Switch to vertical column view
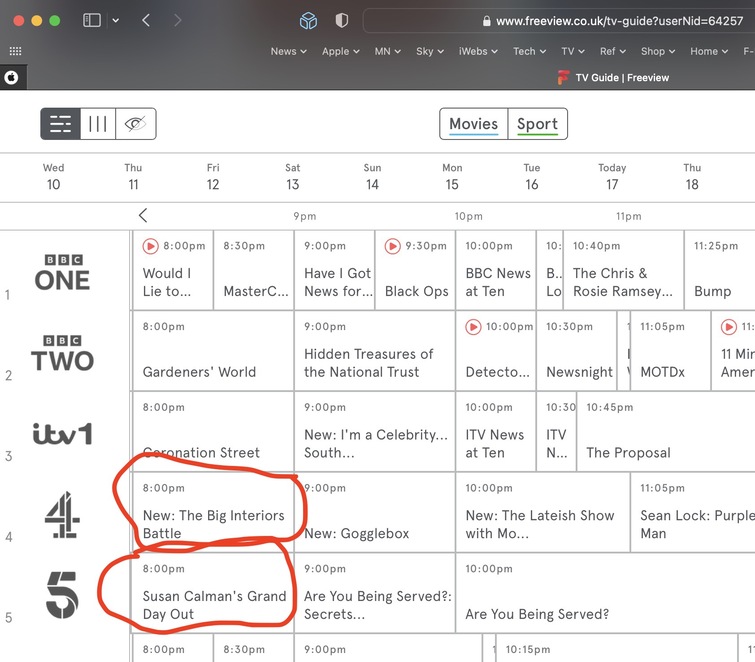 pos(98,124)
